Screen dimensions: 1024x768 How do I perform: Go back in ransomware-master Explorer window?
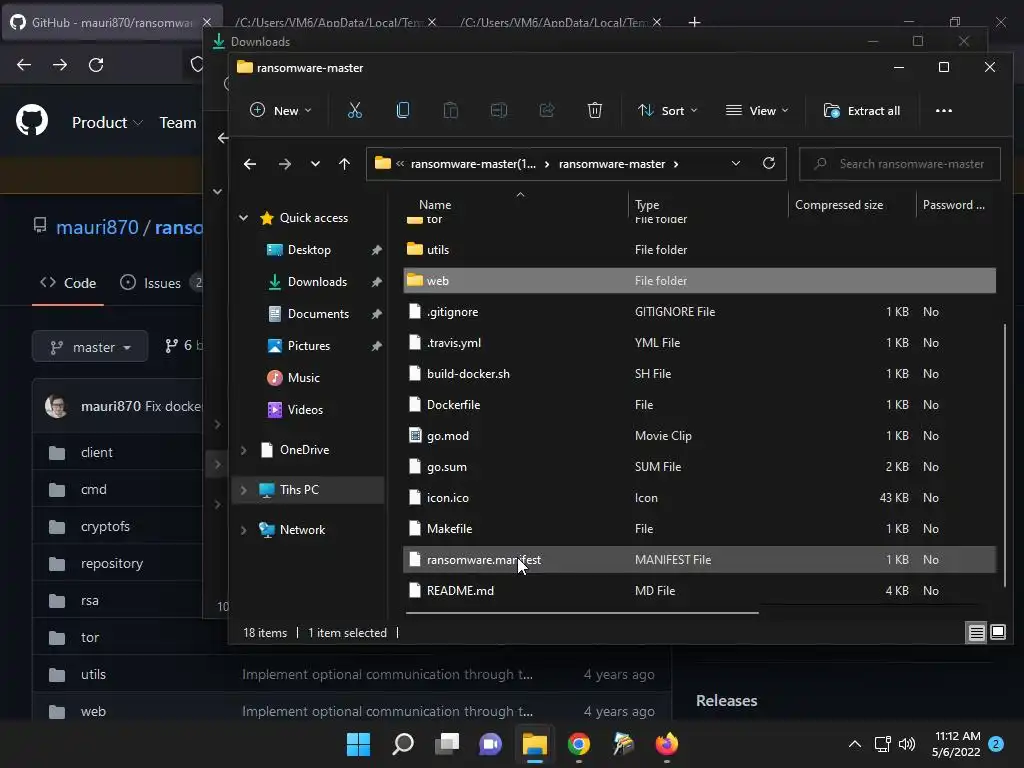coord(249,164)
